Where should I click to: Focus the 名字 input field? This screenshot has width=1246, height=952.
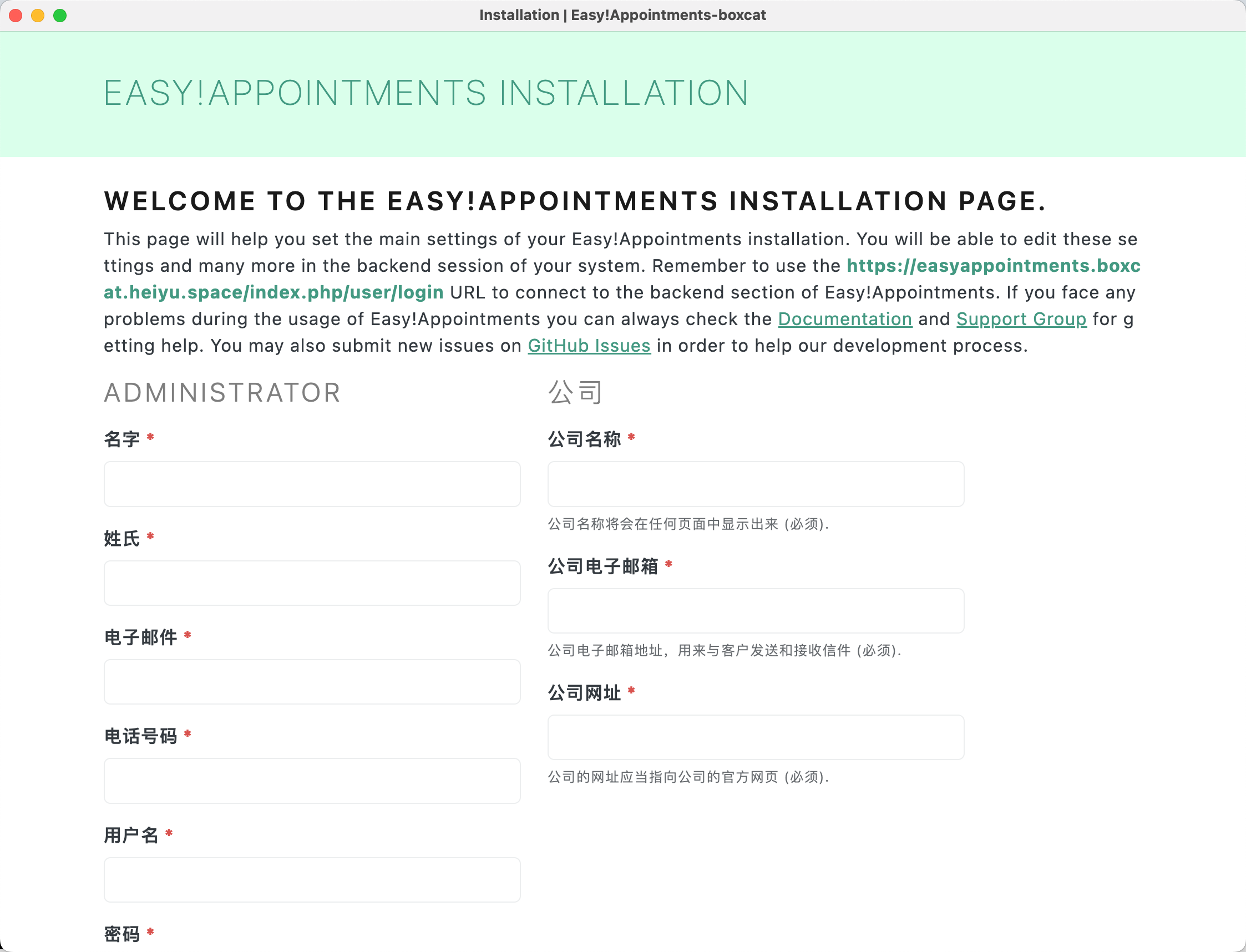coord(312,484)
